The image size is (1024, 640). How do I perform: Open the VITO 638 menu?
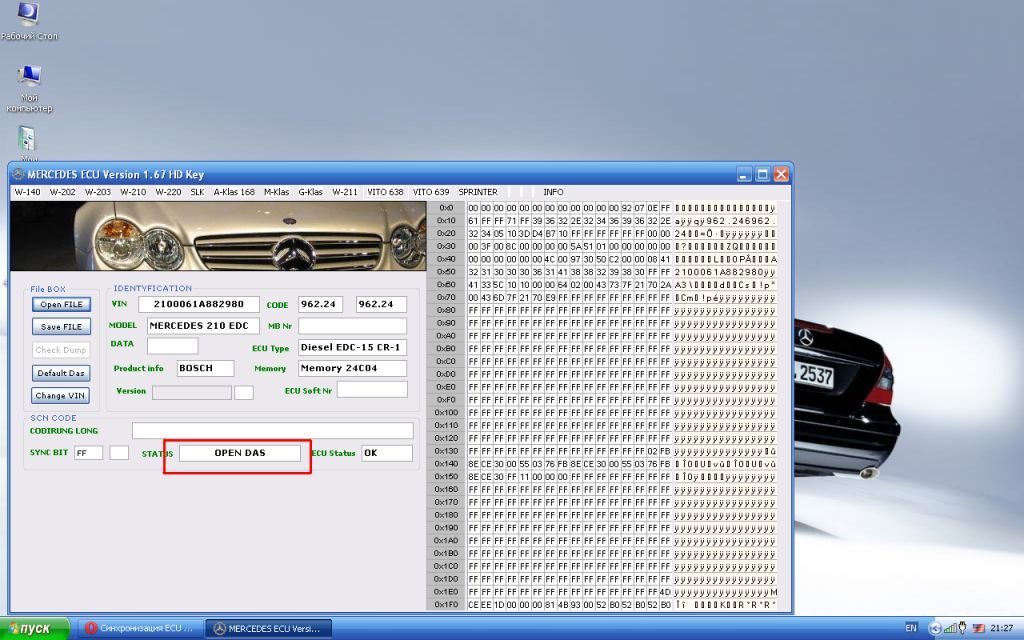385,192
